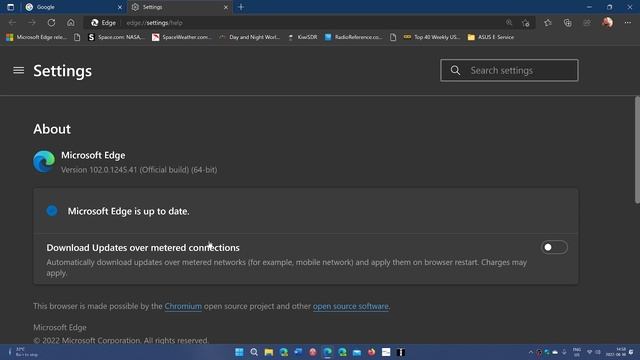Screen dimensions: 640x360
Task: Open blank-page bookmark before Top 40 Weekly
Action: pos(393,37)
